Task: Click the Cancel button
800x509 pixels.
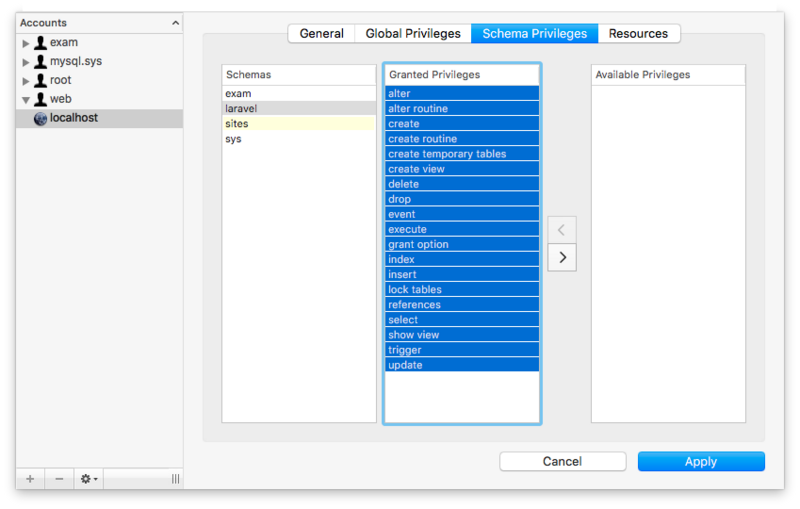Action: click(x=562, y=462)
